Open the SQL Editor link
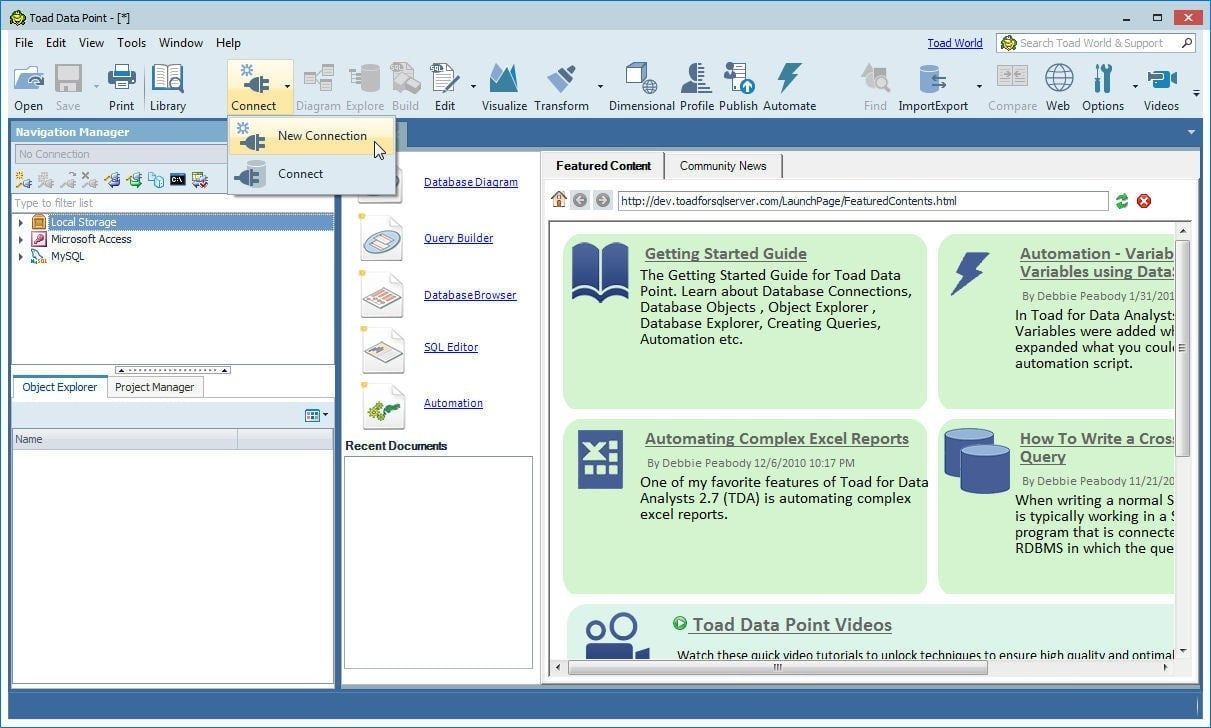Viewport: 1211px width, 728px height. pyautogui.click(x=451, y=347)
